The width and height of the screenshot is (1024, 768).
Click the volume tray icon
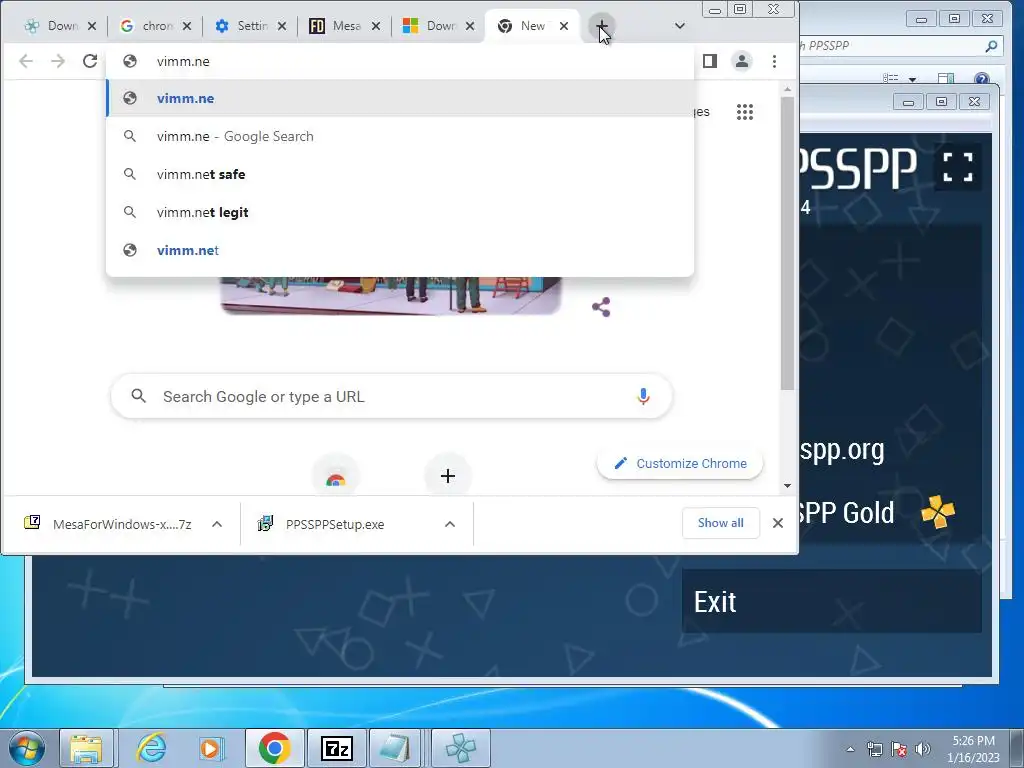click(923, 749)
